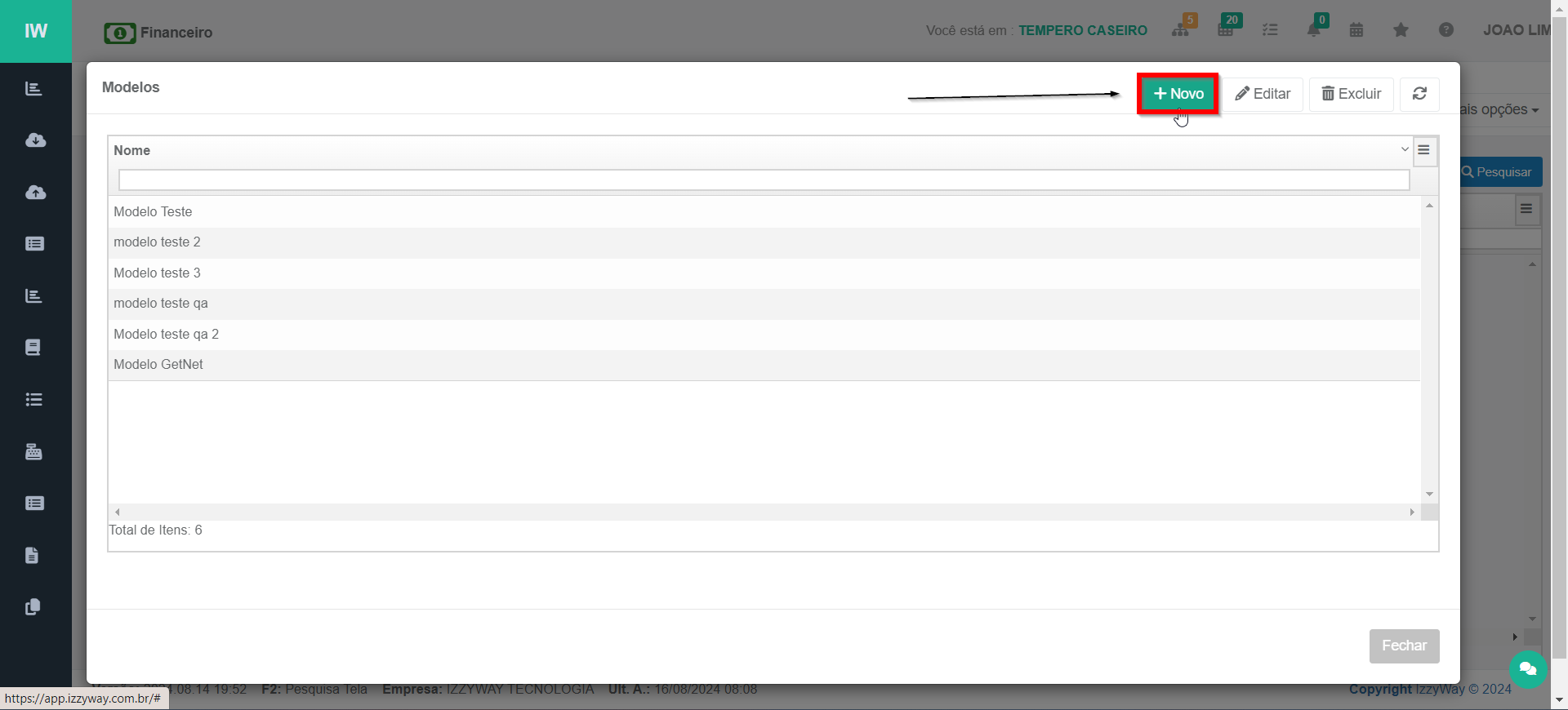The width and height of the screenshot is (1568, 710).
Task: Open the bulleted list icon in the sidebar
Action: (33, 400)
